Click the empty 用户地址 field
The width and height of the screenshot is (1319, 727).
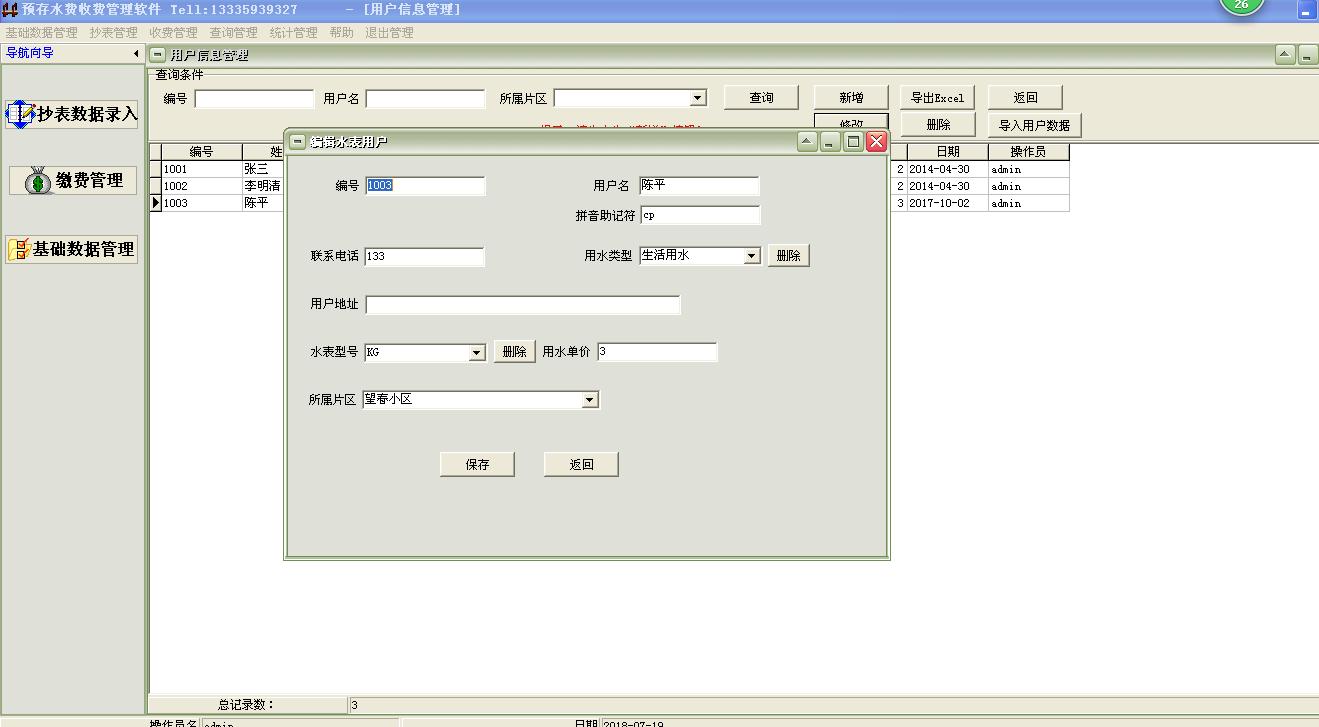pyautogui.click(x=523, y=305)
